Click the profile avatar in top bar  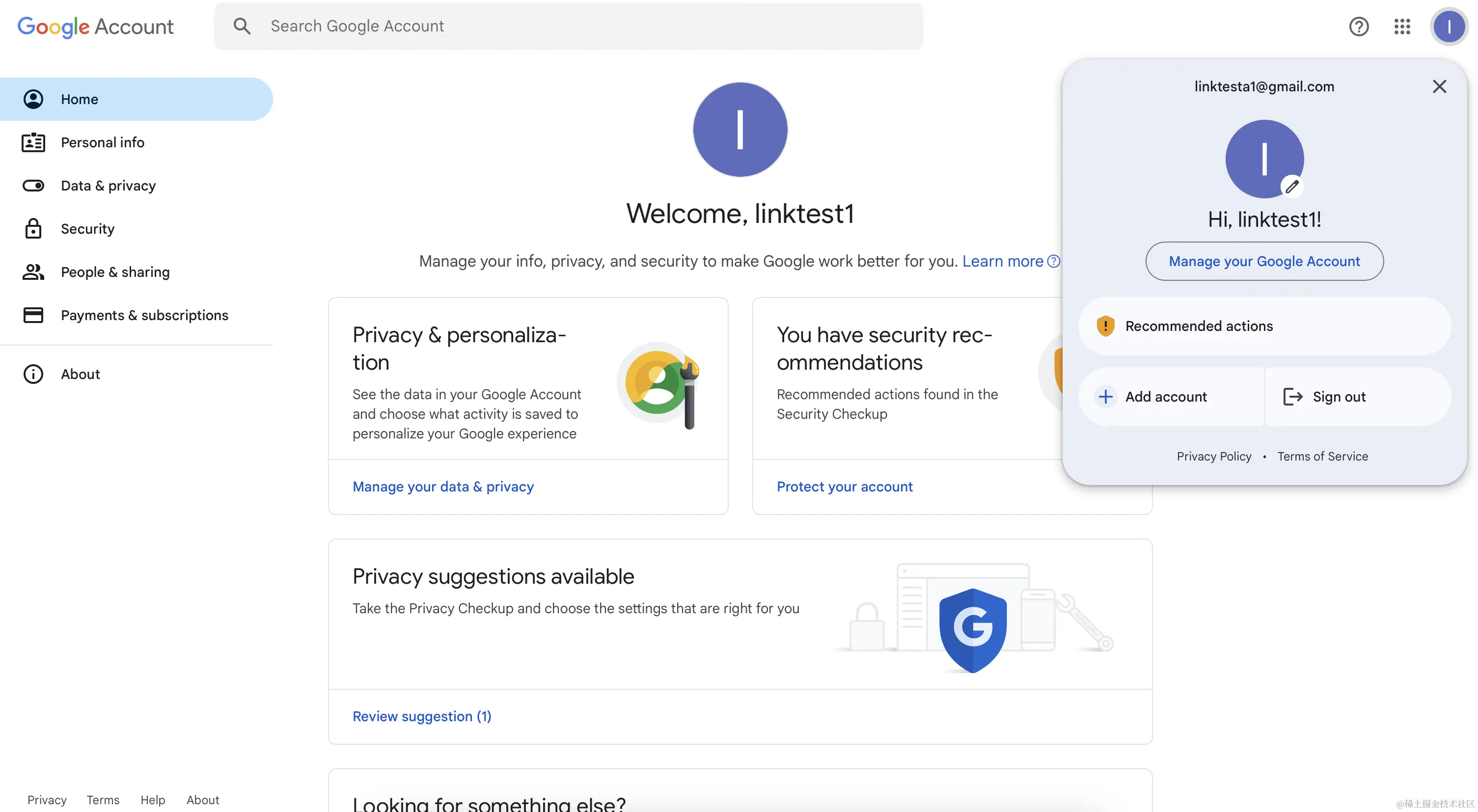coord(1448,27)
